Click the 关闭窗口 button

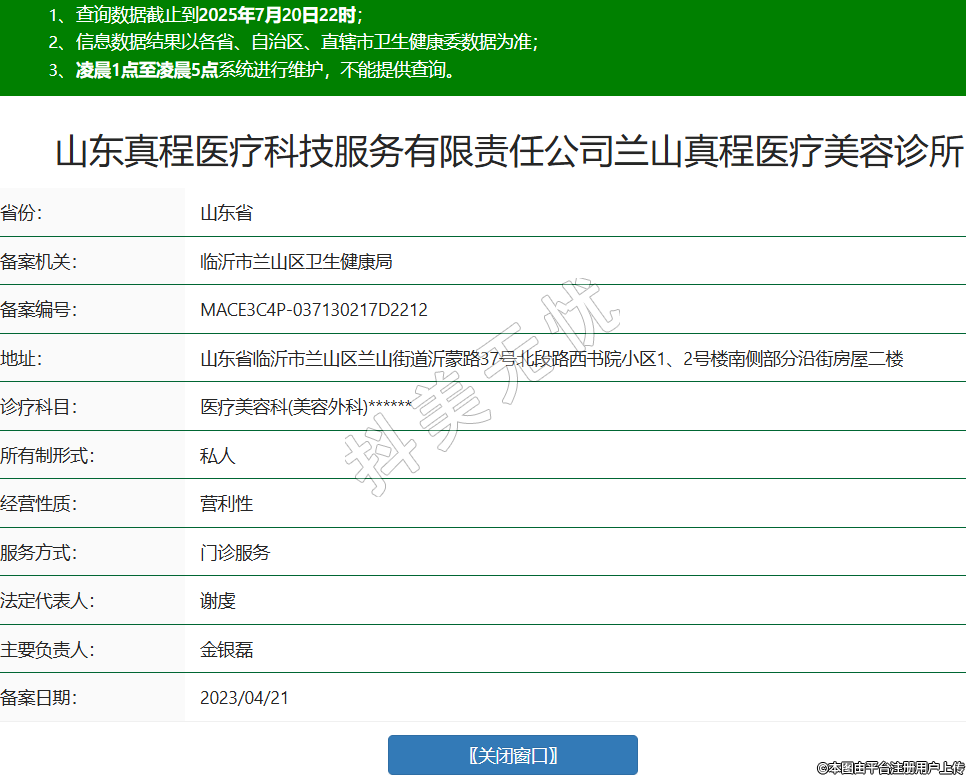point(512,755)
